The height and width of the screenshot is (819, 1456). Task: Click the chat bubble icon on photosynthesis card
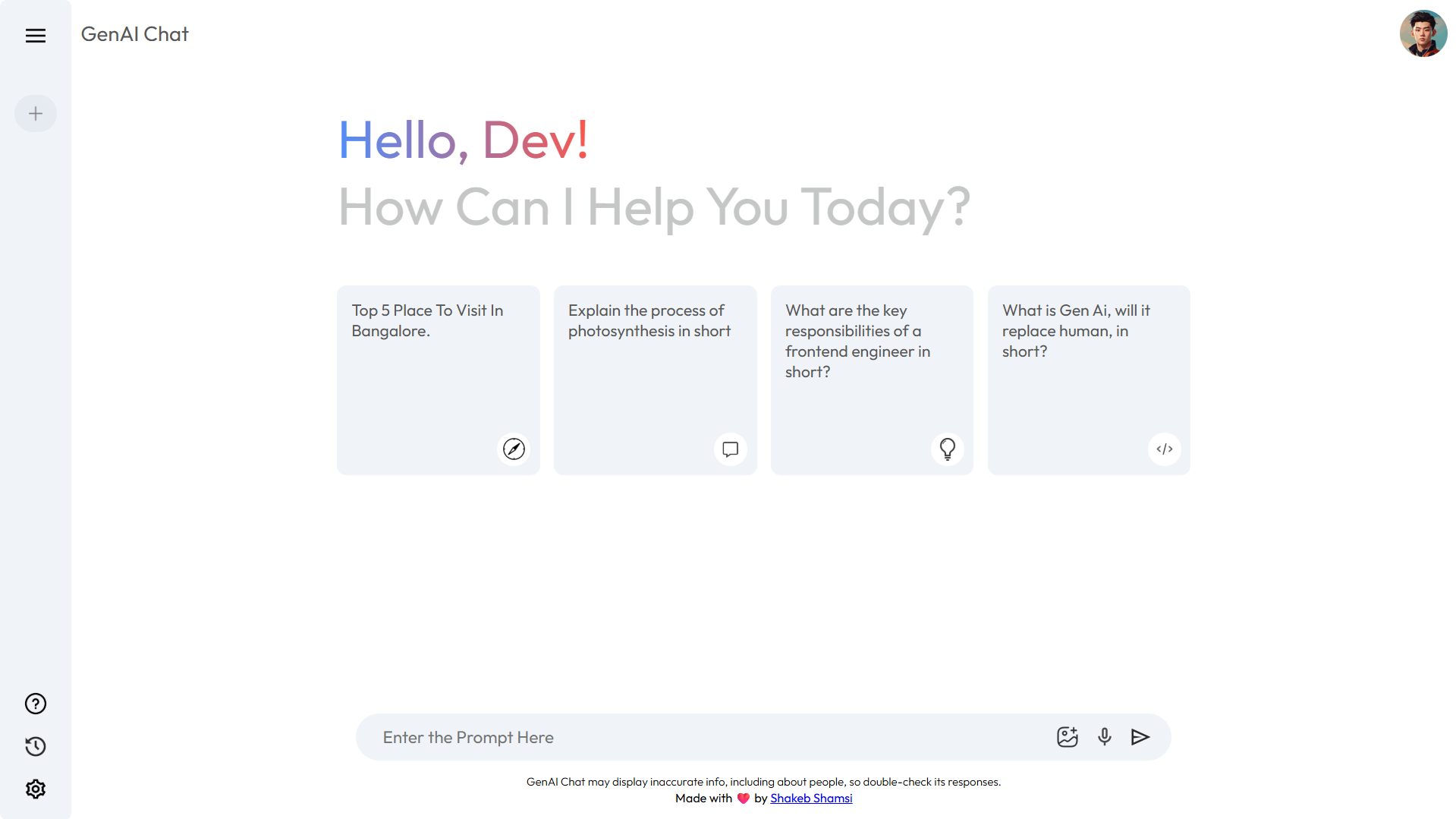tap(731, 449)
